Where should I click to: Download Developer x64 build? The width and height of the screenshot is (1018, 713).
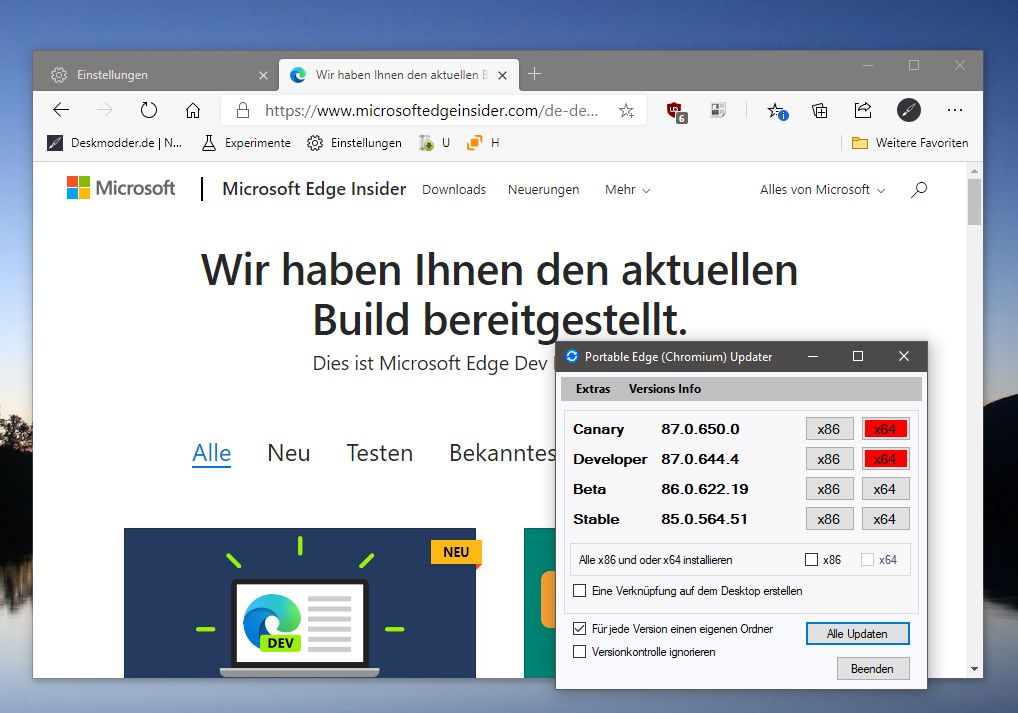(x=885, y=459)
